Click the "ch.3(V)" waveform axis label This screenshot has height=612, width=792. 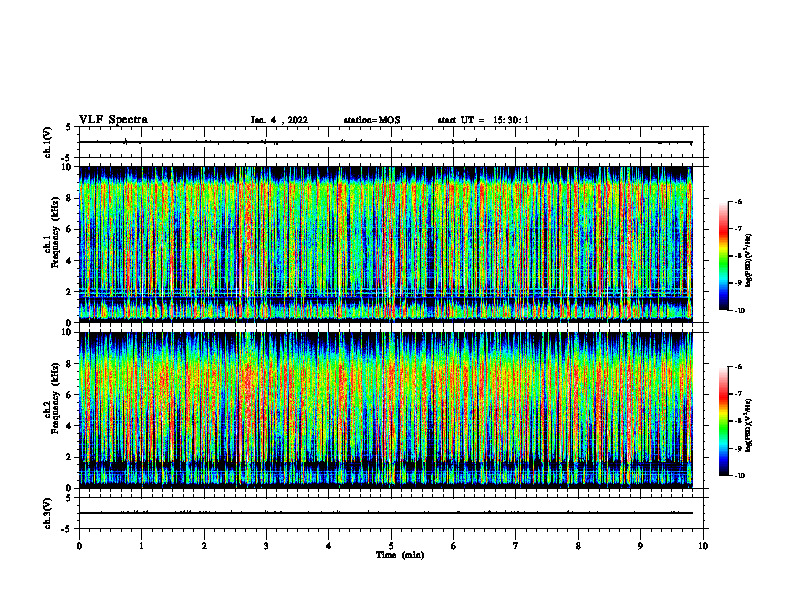[48, 513]
